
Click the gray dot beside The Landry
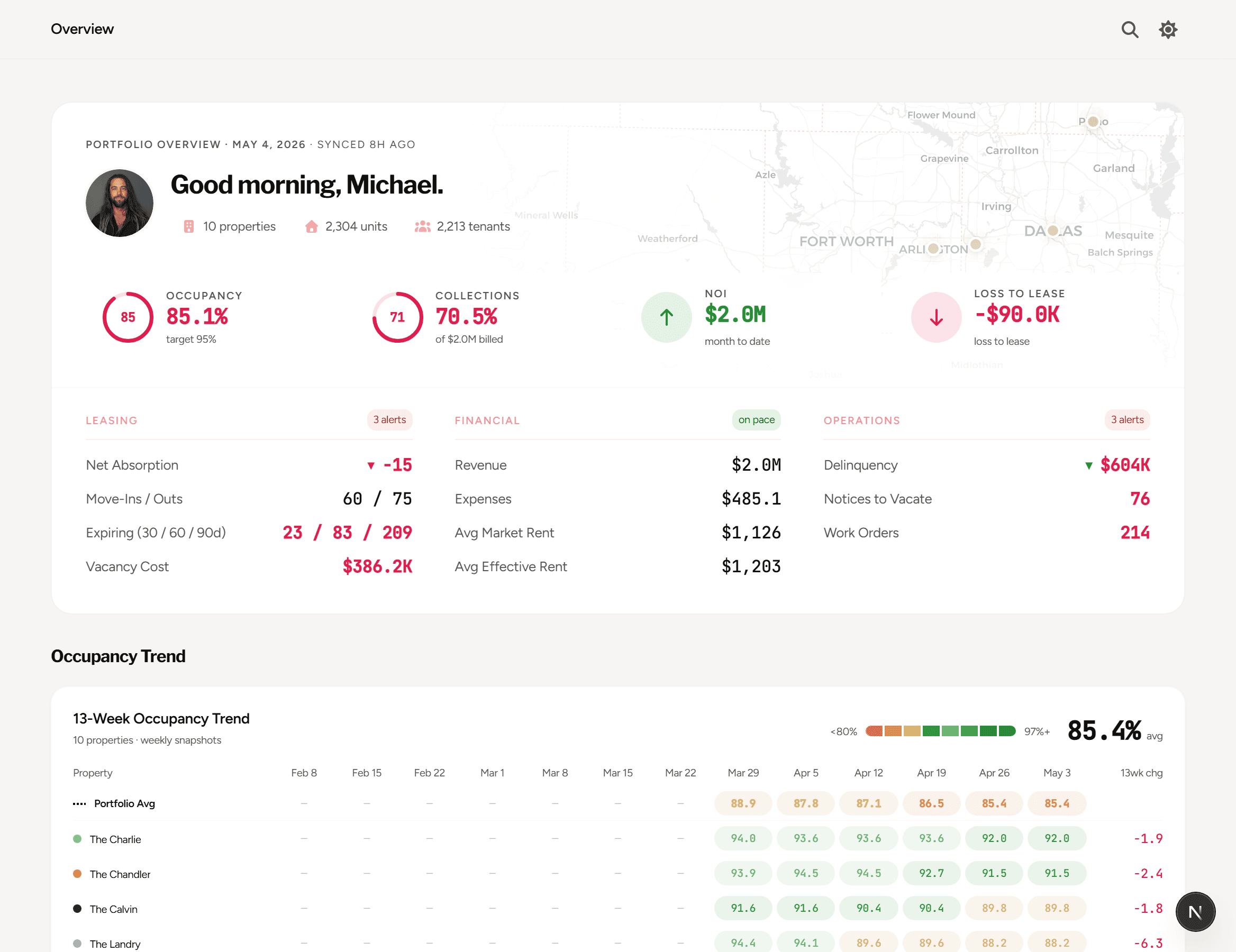pos(78,944)
